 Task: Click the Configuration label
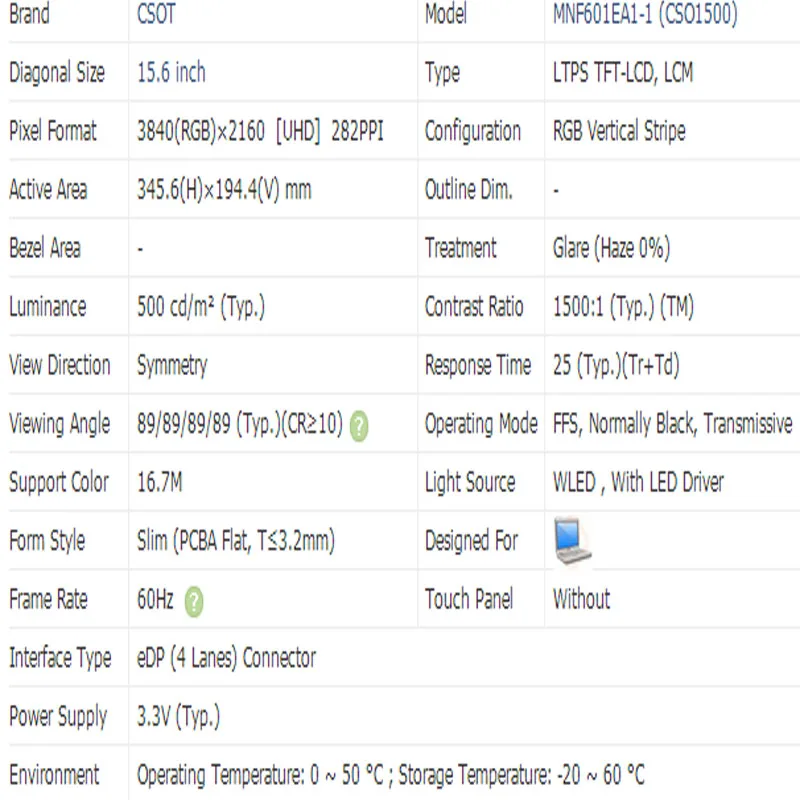pos(473,132)
